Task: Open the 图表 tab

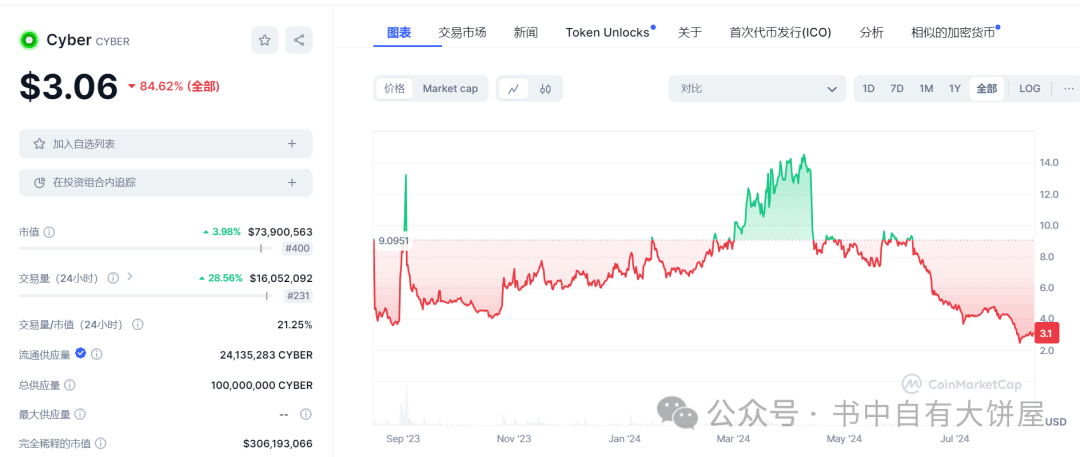Action: [x=399, y=32]
